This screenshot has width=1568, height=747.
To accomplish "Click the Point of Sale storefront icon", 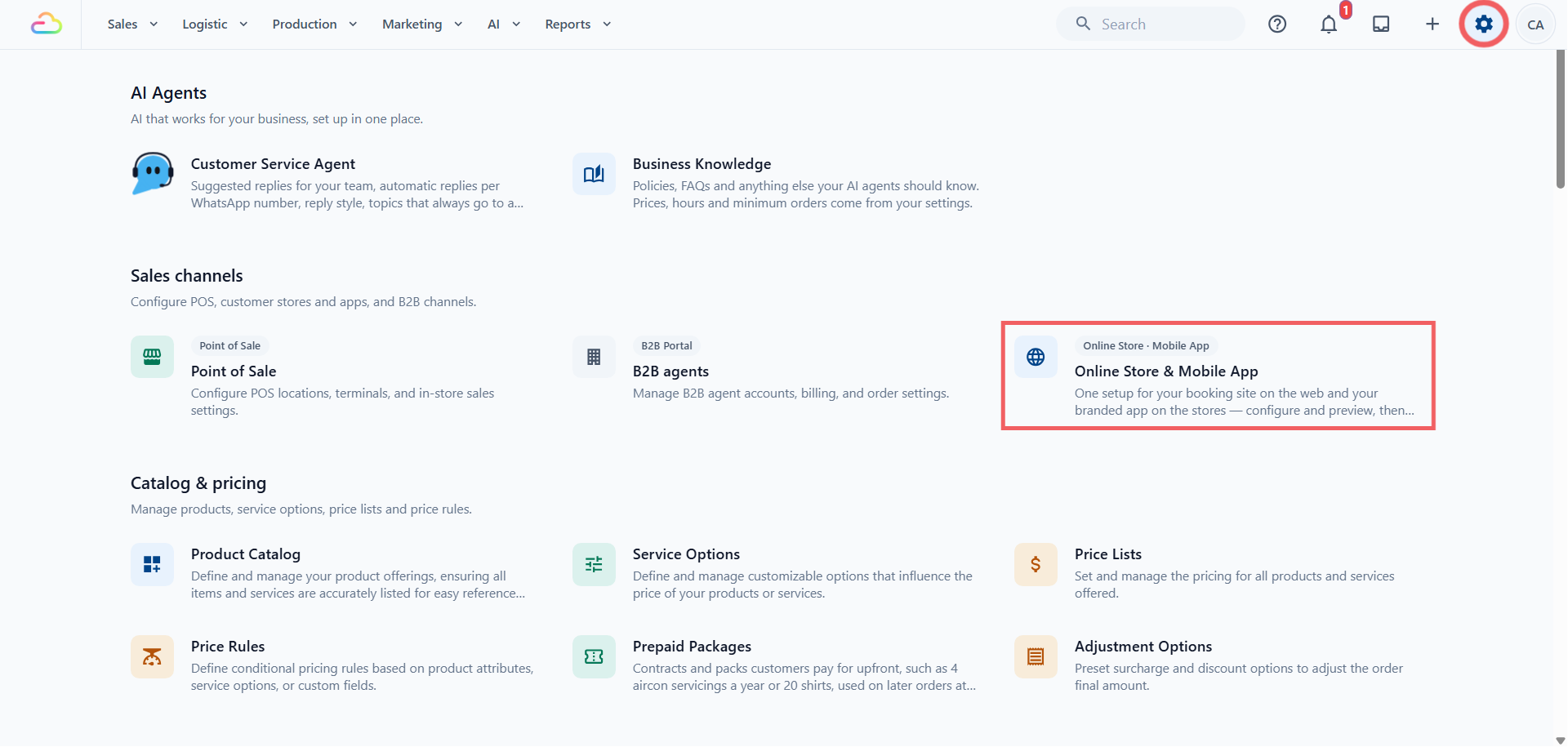I will coord(152,357).
